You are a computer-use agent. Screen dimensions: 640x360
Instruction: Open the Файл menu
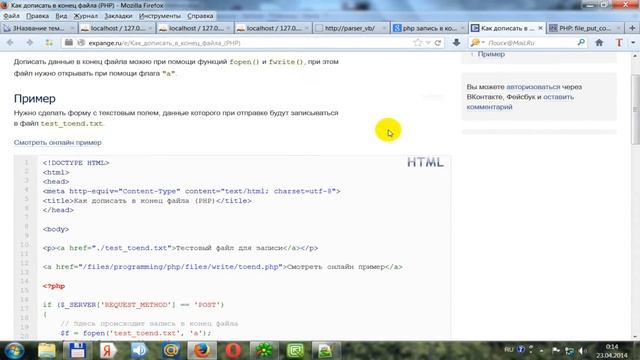coord(11,16)
